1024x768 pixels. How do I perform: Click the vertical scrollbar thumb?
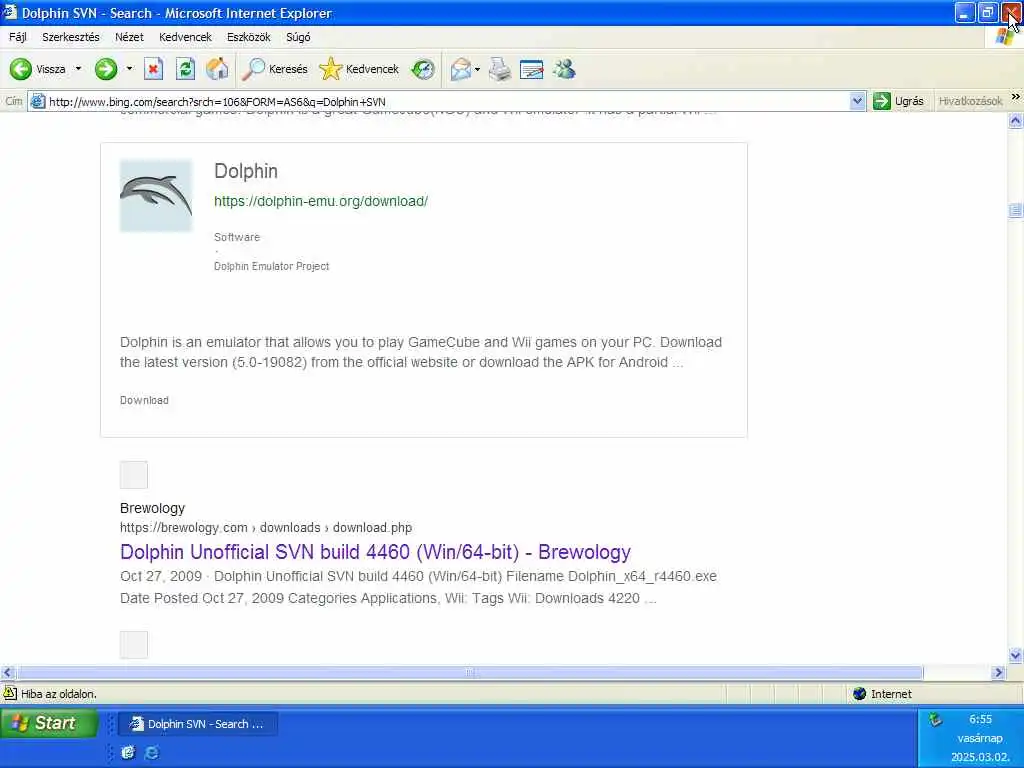tap(1016, 210)
